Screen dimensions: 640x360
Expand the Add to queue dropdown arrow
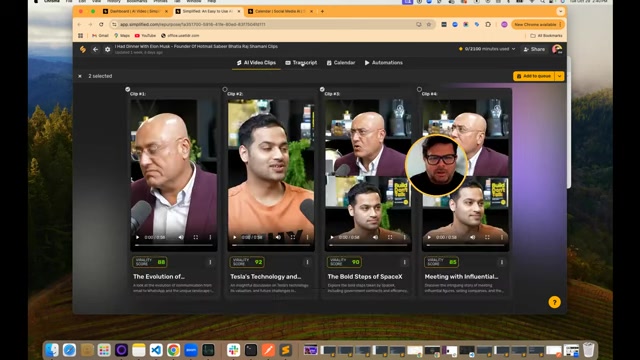[x=560, y=76]
